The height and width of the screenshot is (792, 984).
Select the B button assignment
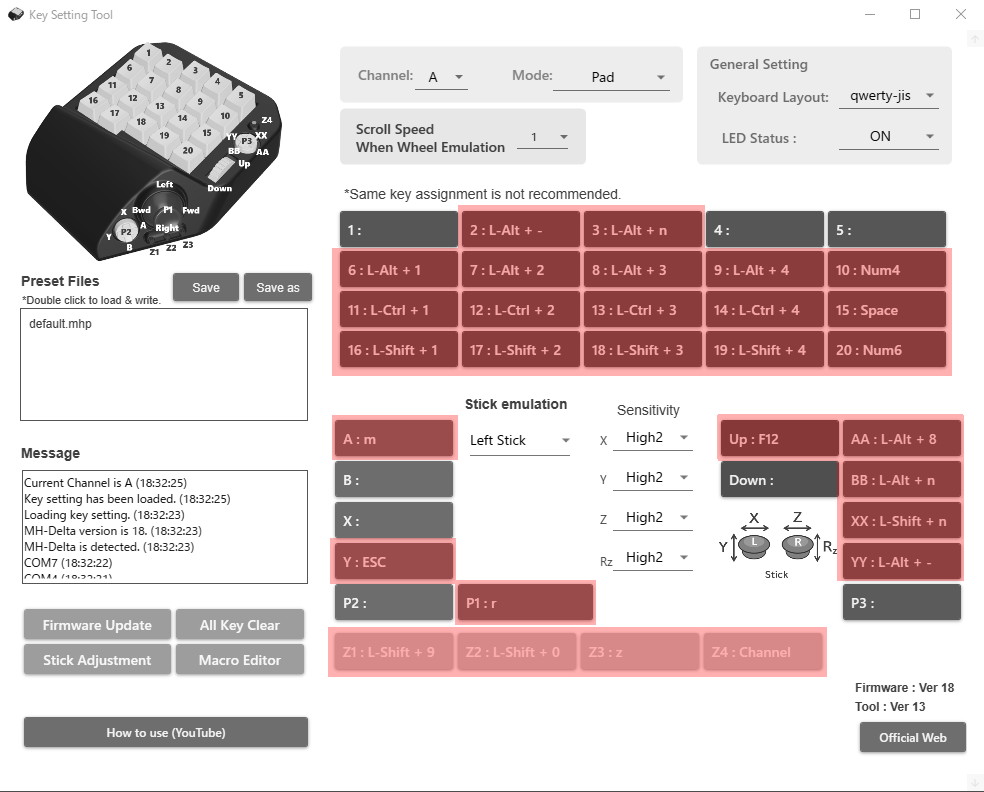(393, 479)
